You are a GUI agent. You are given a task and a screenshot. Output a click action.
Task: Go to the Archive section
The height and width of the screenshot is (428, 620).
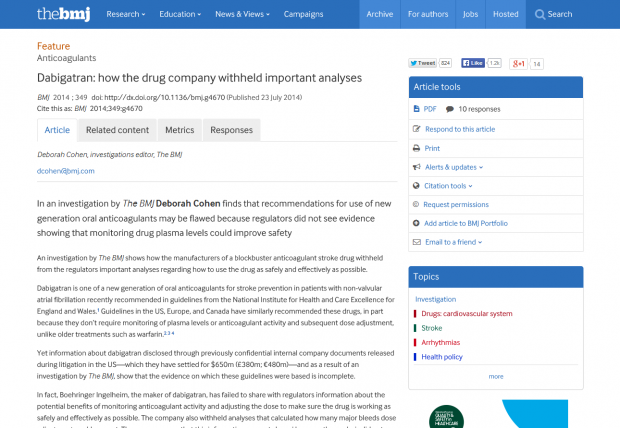coord(380,14)
